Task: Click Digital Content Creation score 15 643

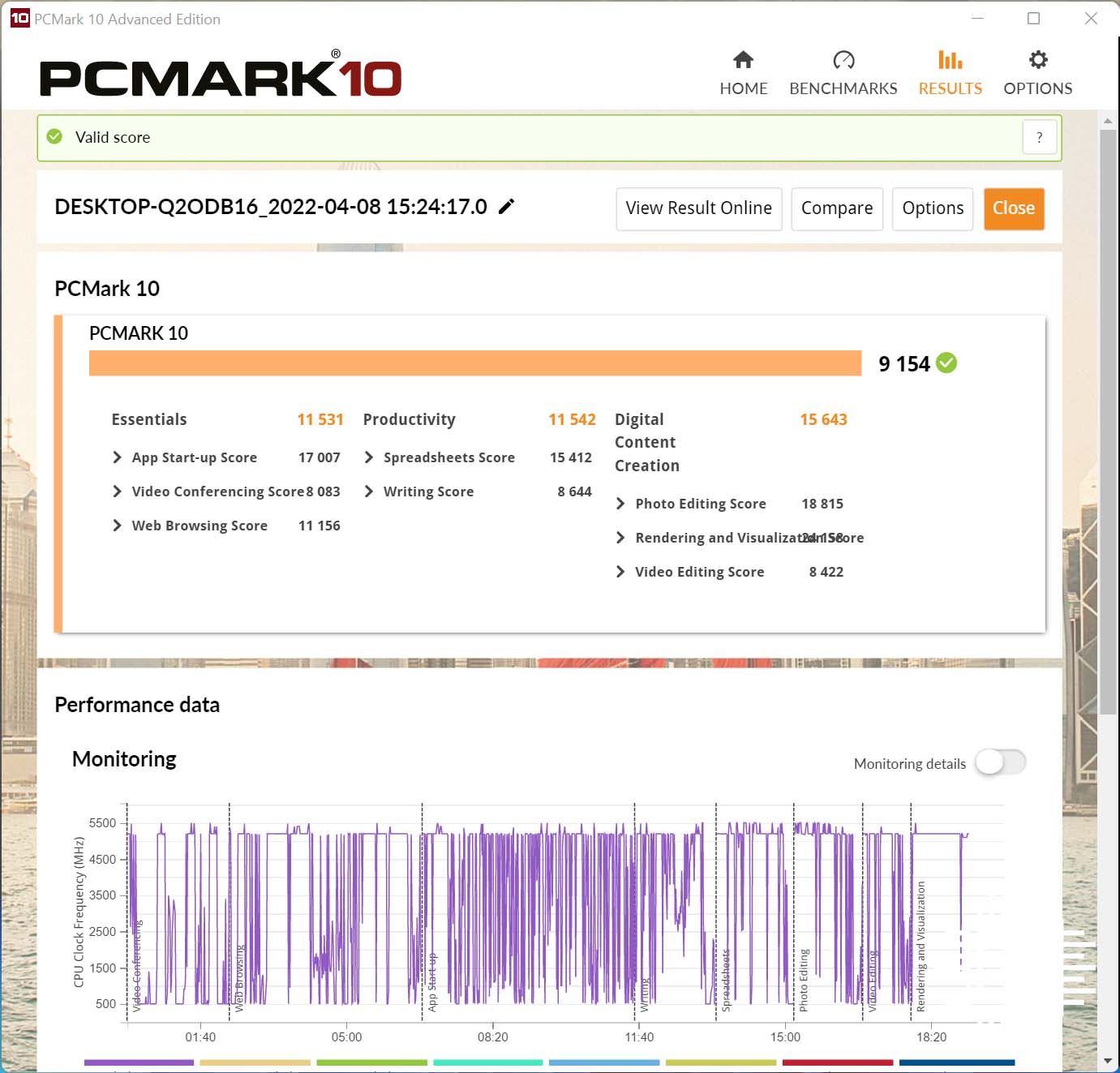Action: coord(823,419)
